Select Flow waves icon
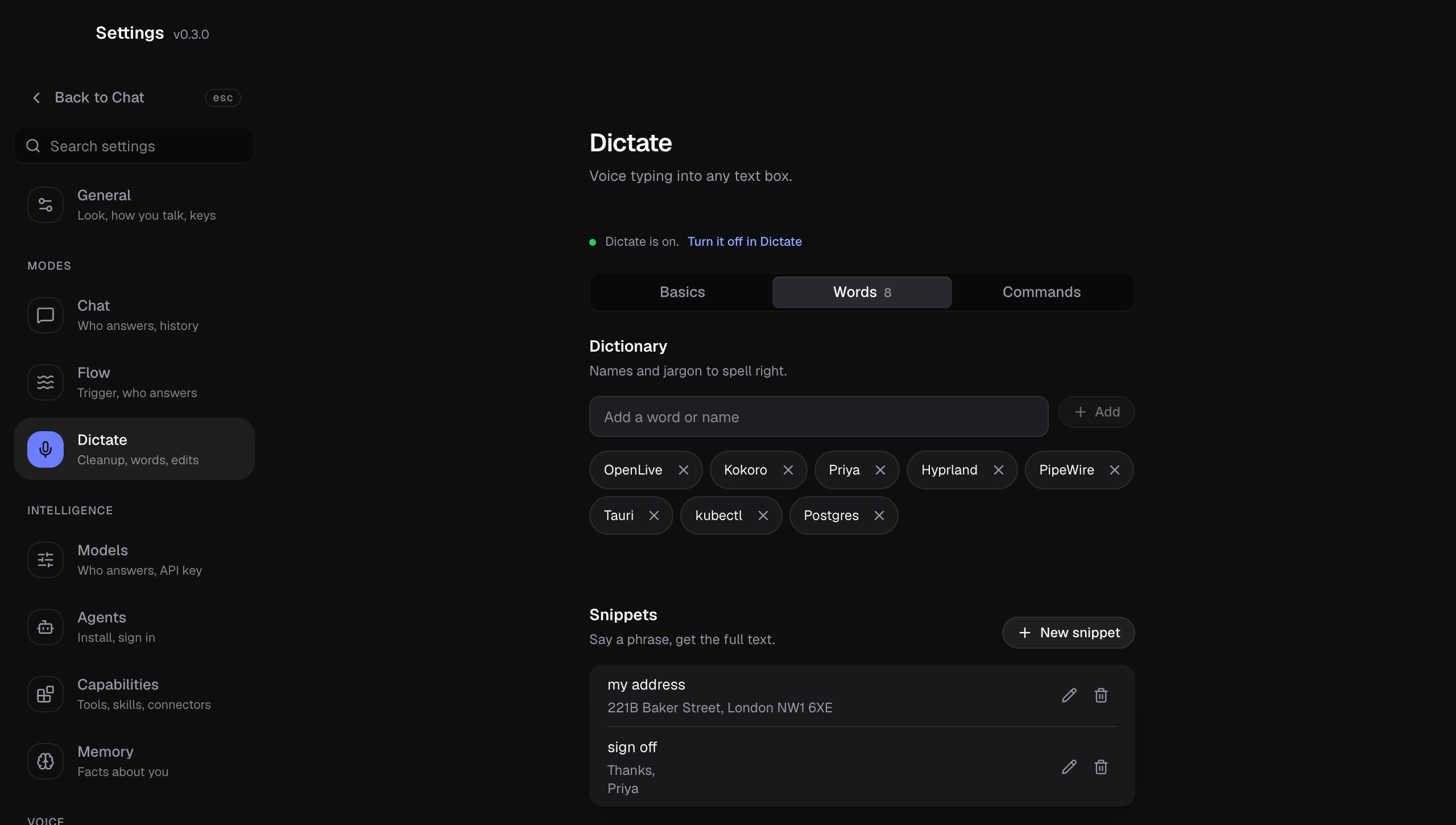This screenshot has height=825, width=1456. click(45, 382)
